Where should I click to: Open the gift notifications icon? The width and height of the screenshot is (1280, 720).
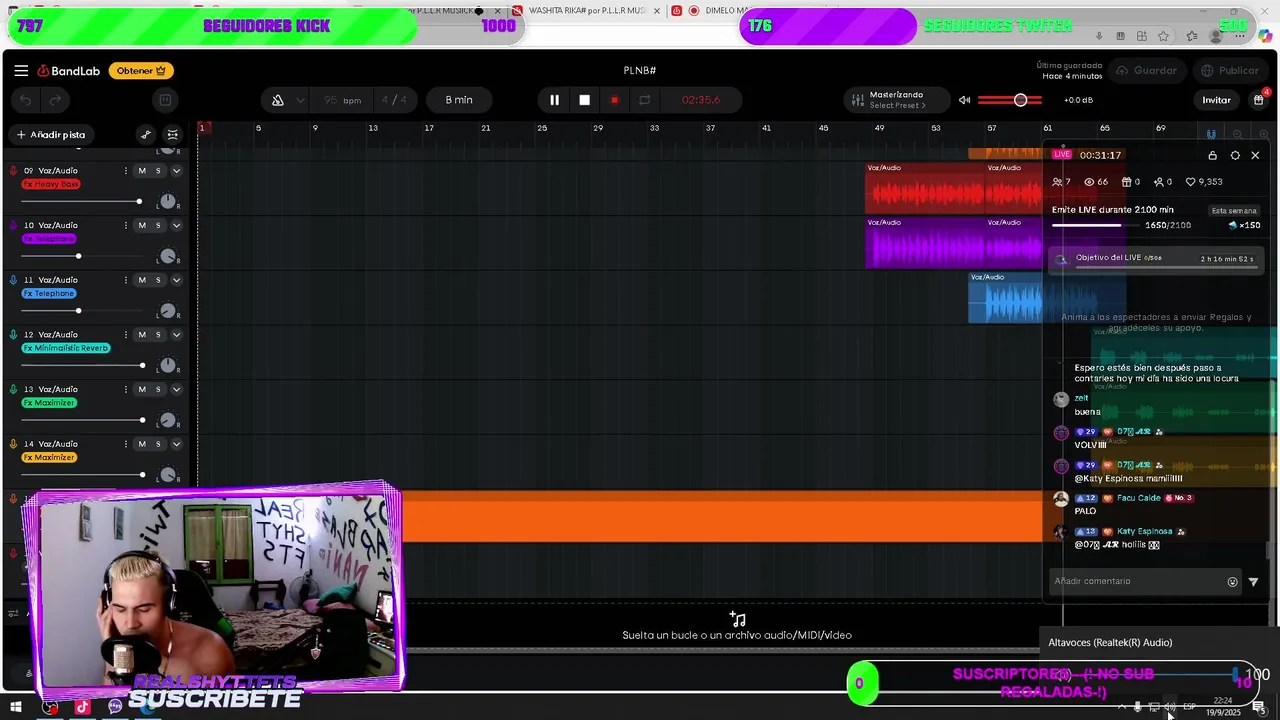click(x=1258, y=100)
